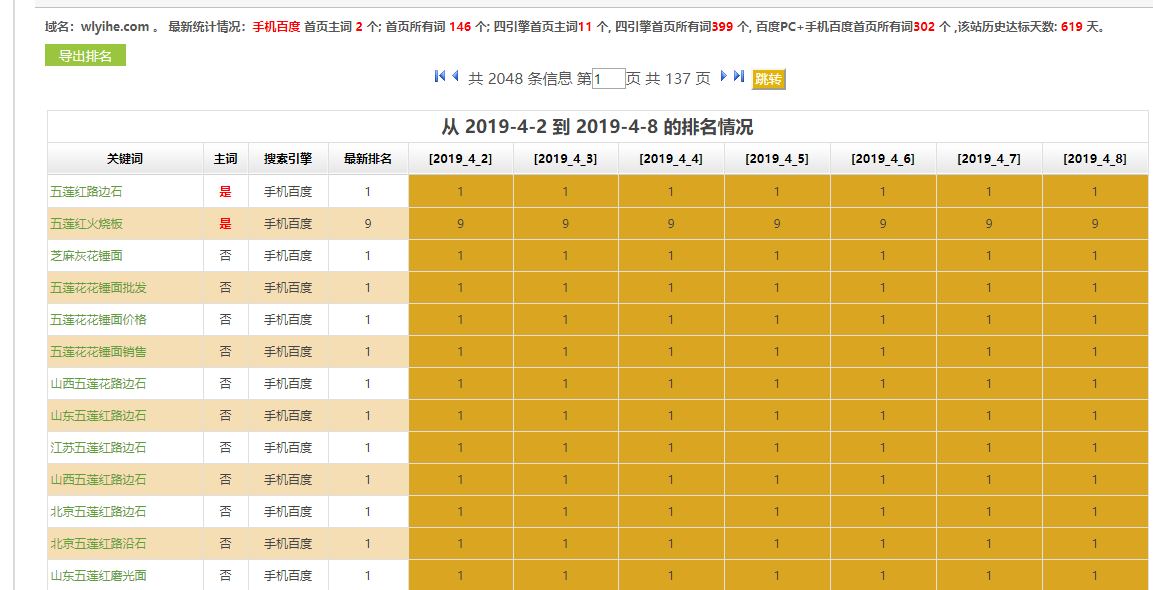Open the keyword 山西五莲花路边石
1153x590 pixels.
pos(100,383)
